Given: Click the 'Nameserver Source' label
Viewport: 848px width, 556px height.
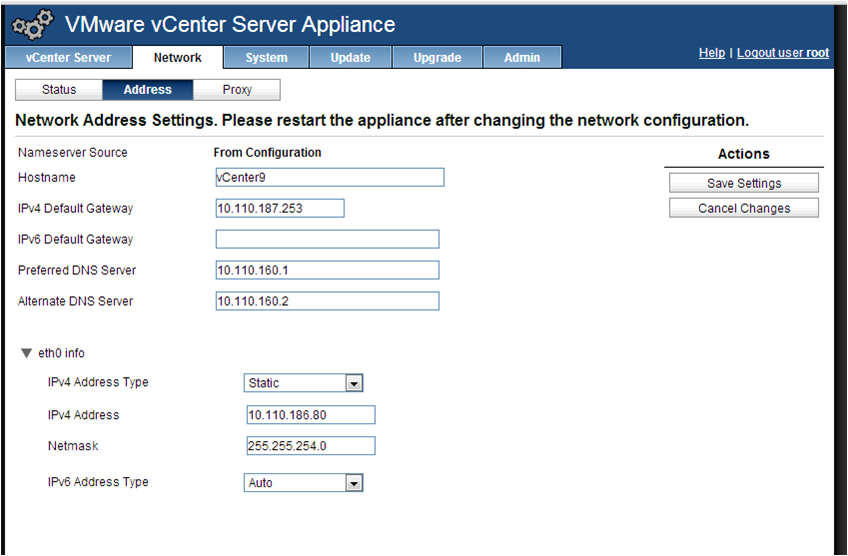Looking at the screenshot, I should 72,153.
